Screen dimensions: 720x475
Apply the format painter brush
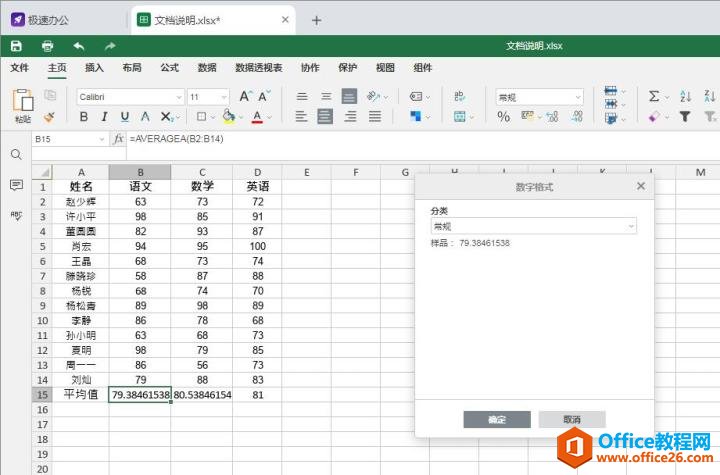point(50,117)
